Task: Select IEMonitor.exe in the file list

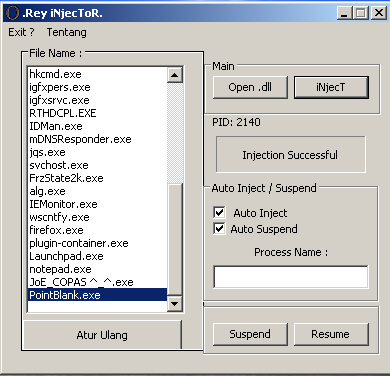Action: pyautogui.click(x=97, y=204)
